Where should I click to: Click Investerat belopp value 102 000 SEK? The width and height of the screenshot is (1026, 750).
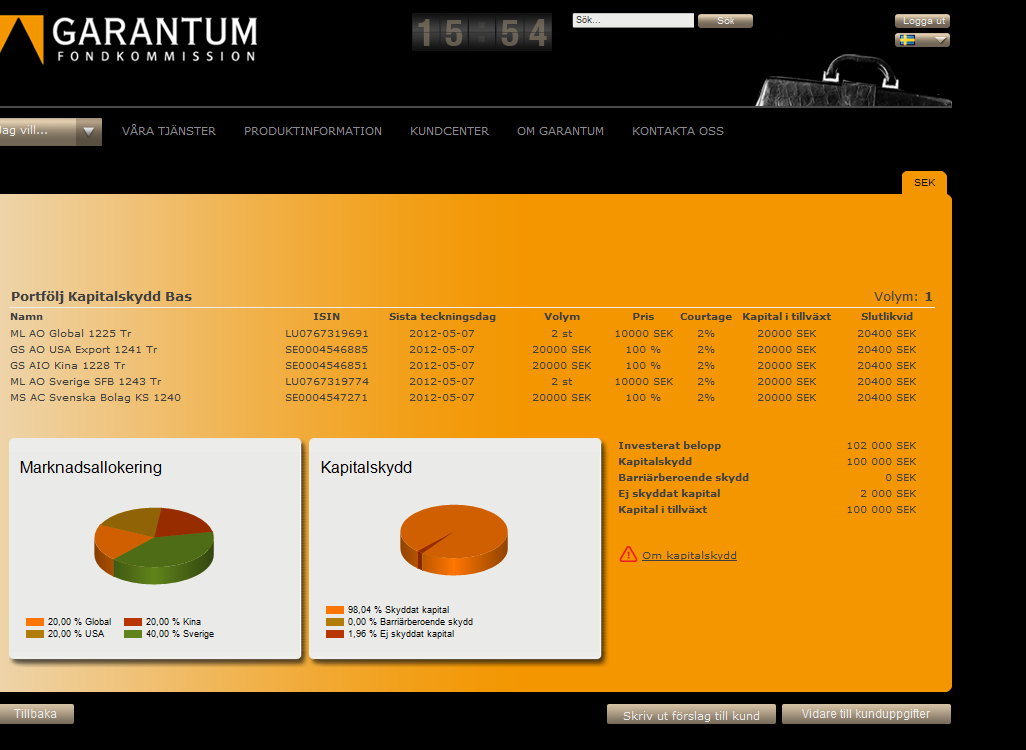[x=881, y=446]
